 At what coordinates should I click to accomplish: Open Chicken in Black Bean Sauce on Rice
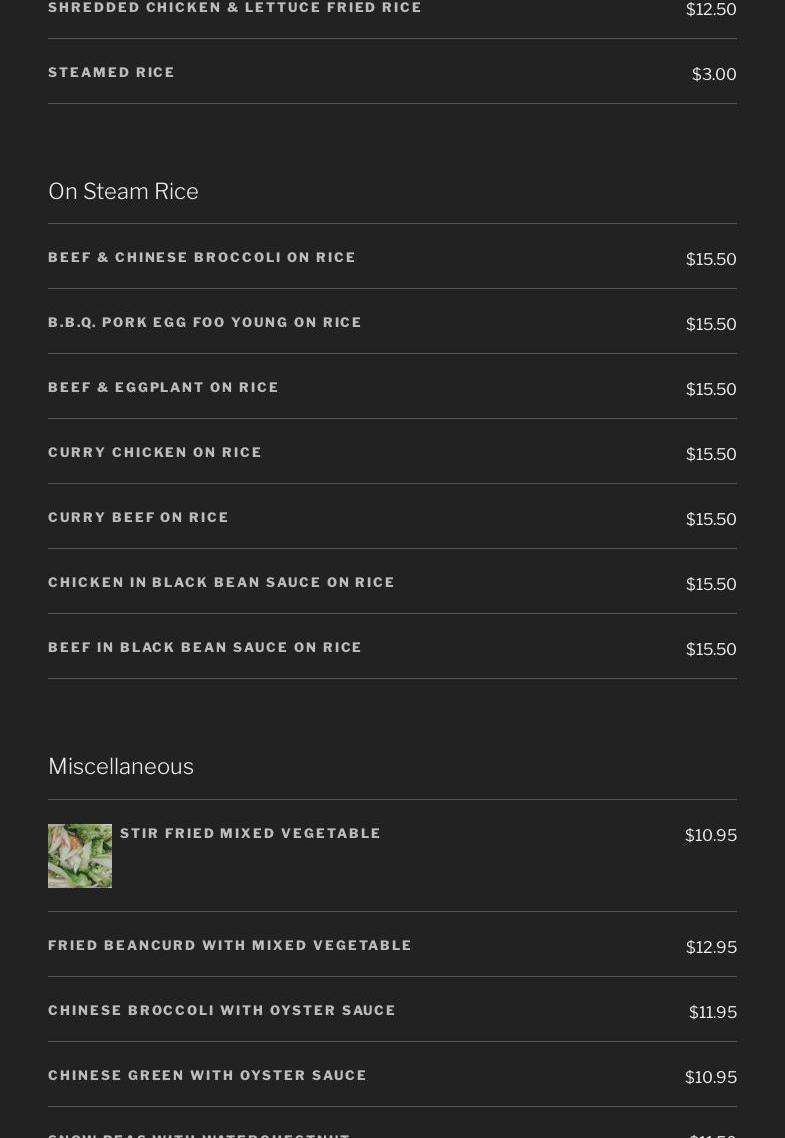tap(222, 583)
